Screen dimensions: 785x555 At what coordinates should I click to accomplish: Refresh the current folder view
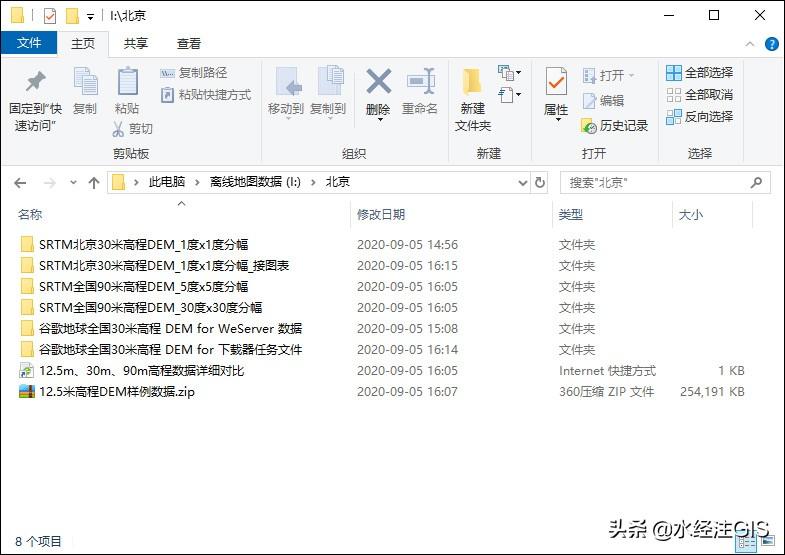[x=540, y=183]
